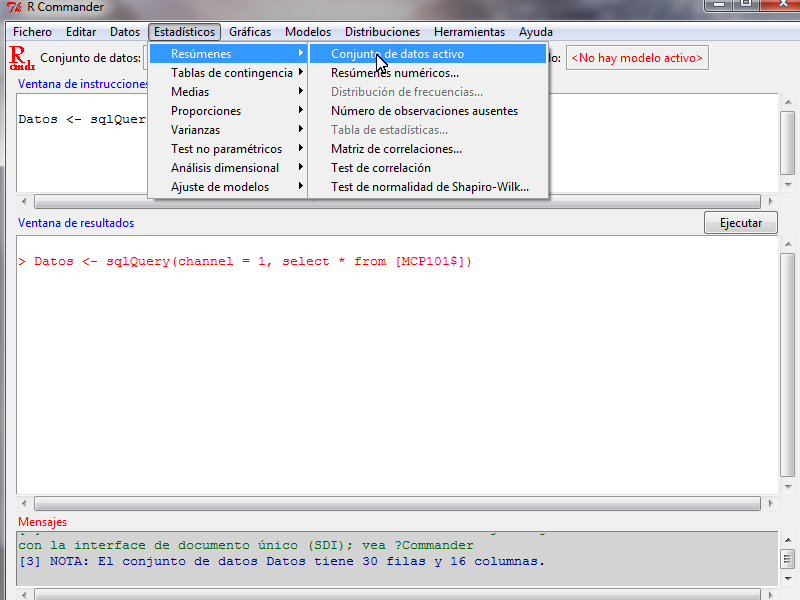Open the Datos menu

coord(124,32)
